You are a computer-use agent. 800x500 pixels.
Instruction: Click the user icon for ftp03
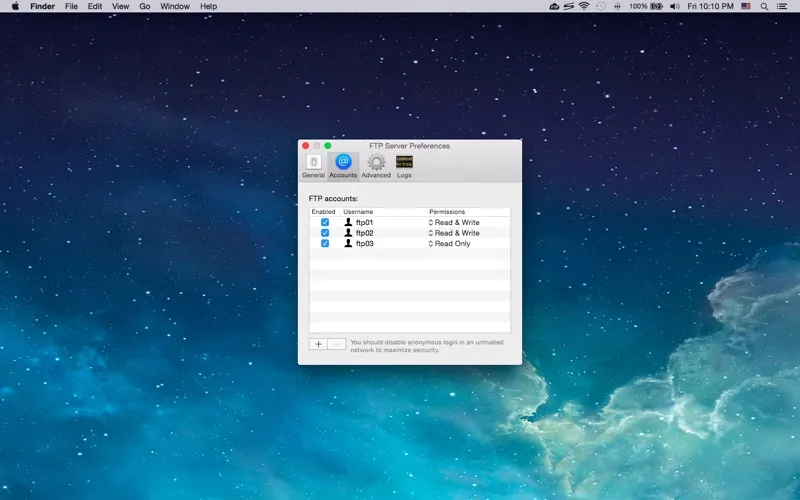348,243
